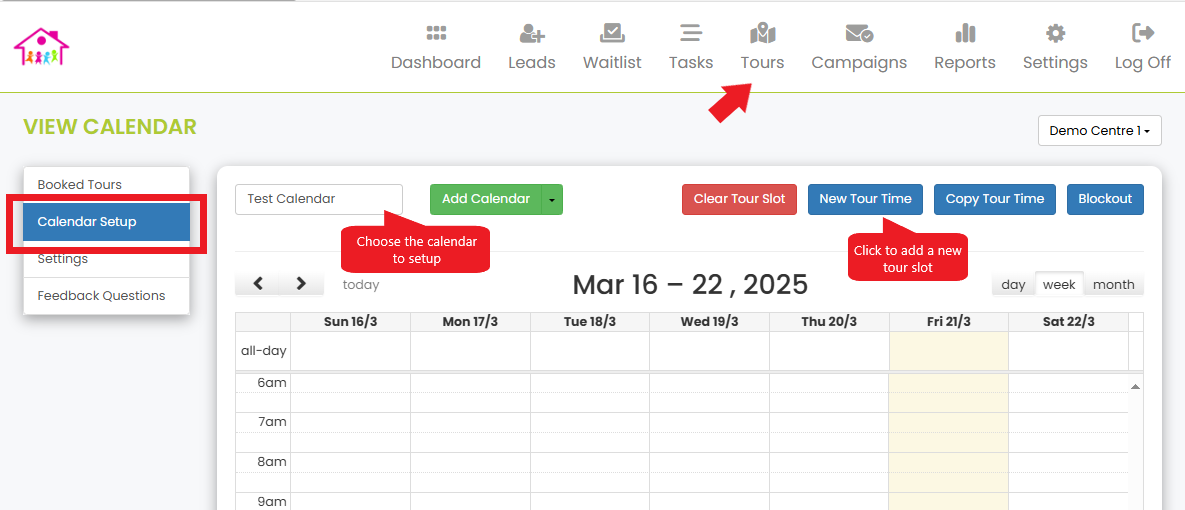The image size is (1185, 510).
Task: Open the Test Calendar selector
Action: [x=319, y=199]
